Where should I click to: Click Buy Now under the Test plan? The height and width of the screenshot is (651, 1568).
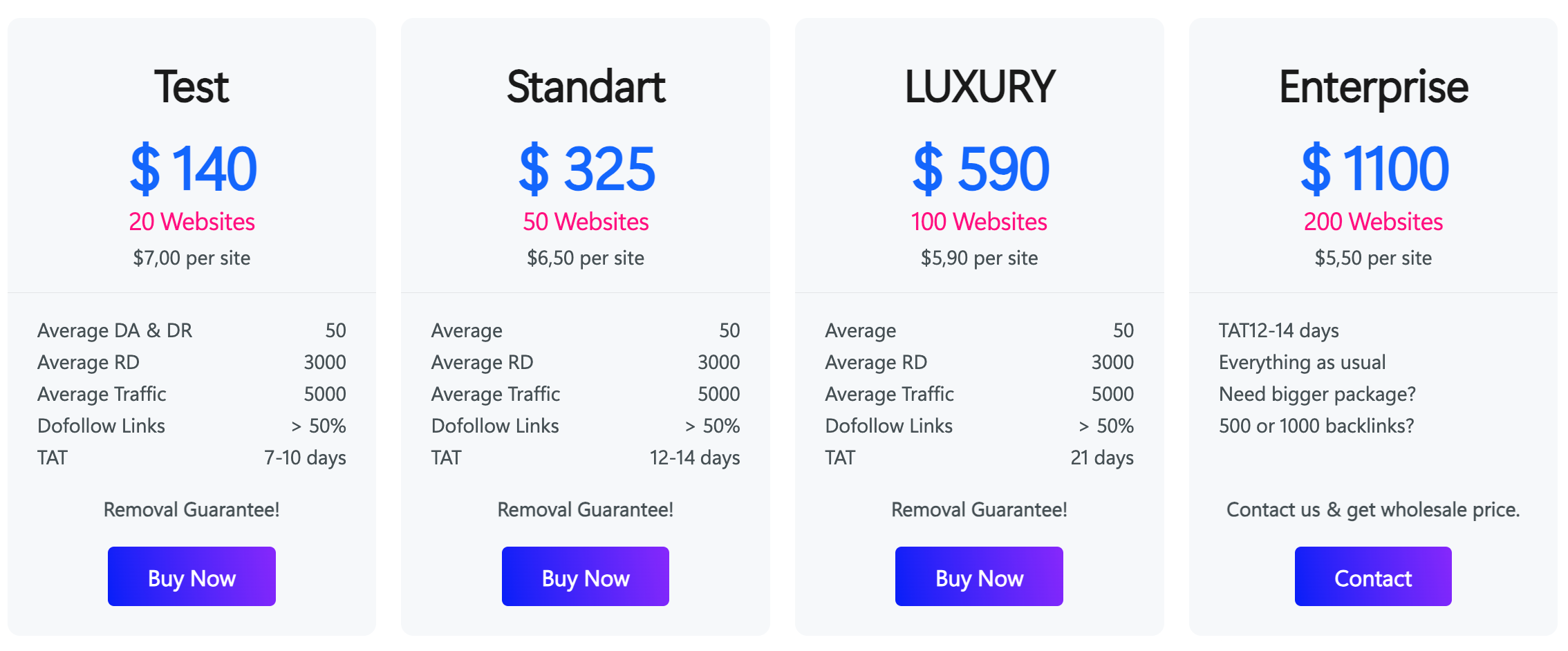(x=192, y=576)
